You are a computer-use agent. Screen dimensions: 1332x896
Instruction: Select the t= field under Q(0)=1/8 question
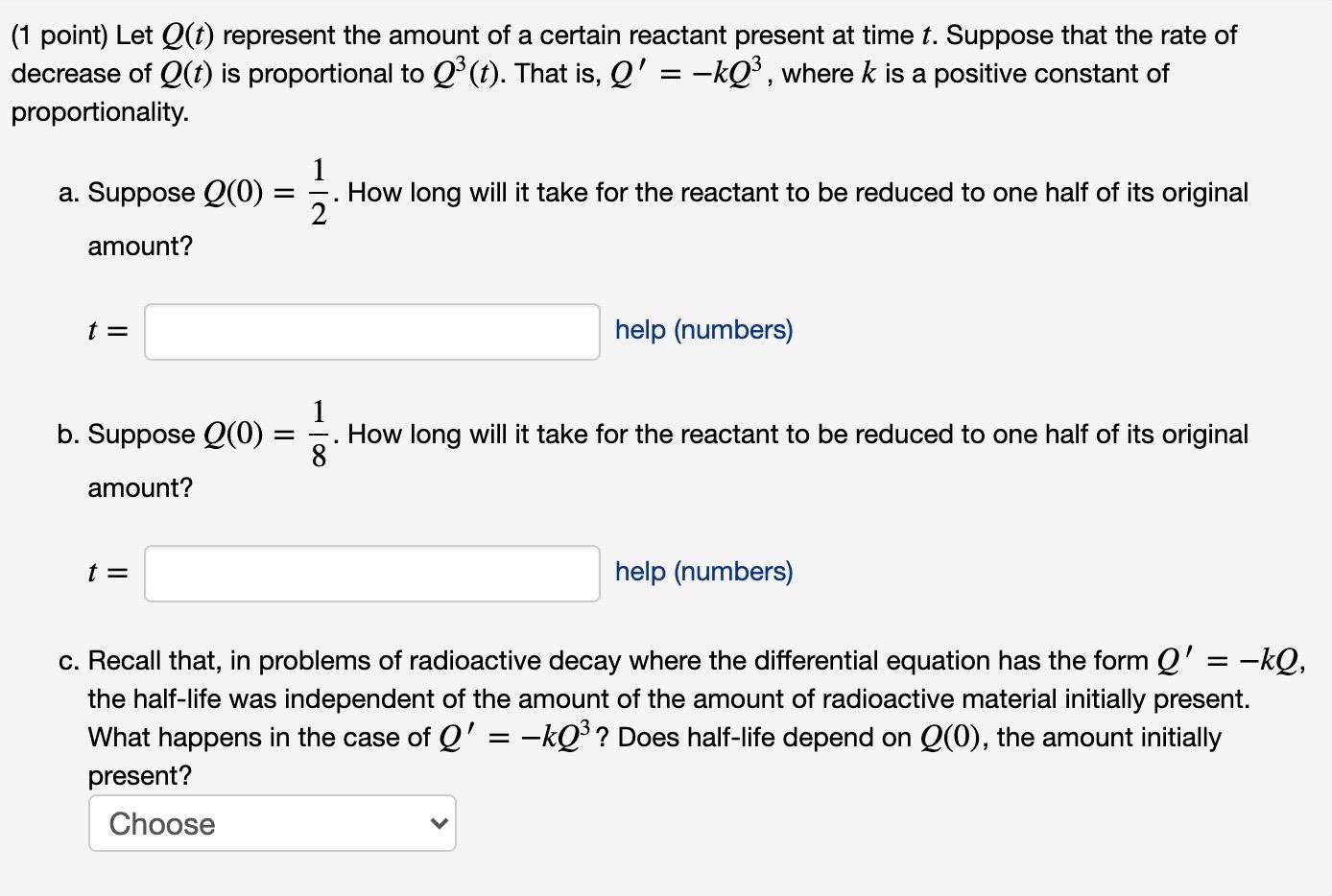(x=371, y=573)
